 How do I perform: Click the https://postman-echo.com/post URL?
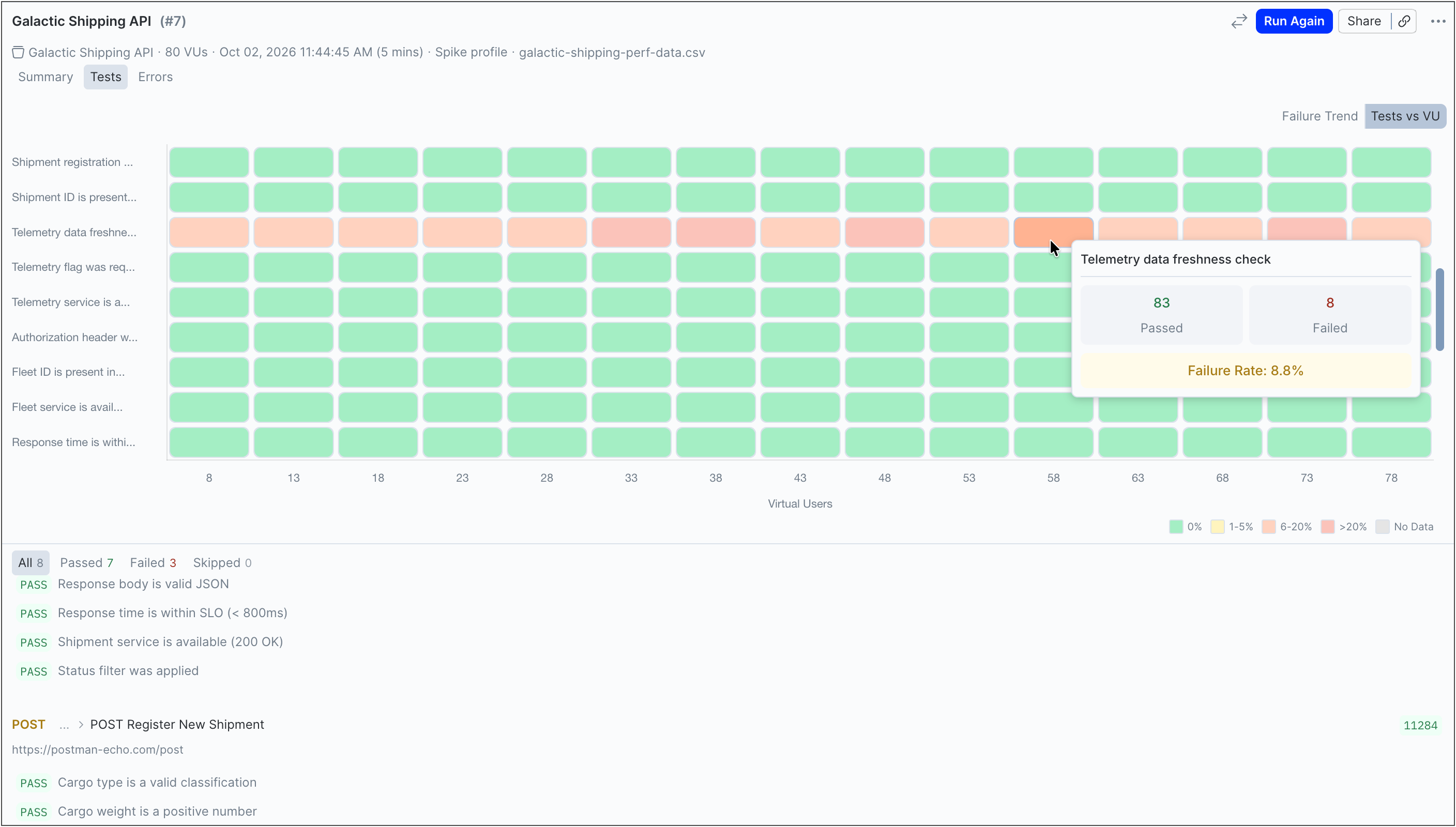pyautogui.click(x=98, y=749)
